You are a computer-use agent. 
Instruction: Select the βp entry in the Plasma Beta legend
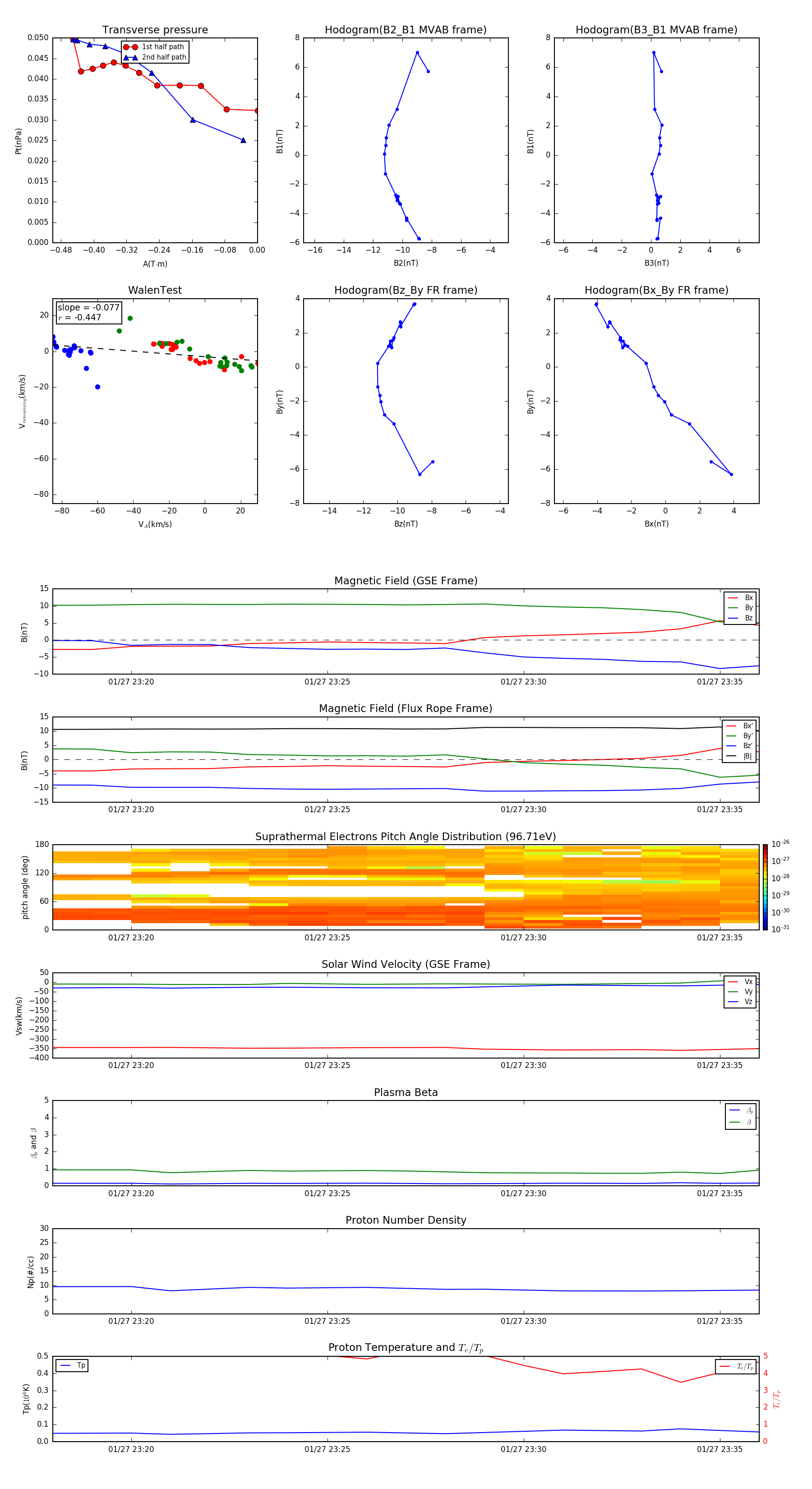coord(741,1110)
